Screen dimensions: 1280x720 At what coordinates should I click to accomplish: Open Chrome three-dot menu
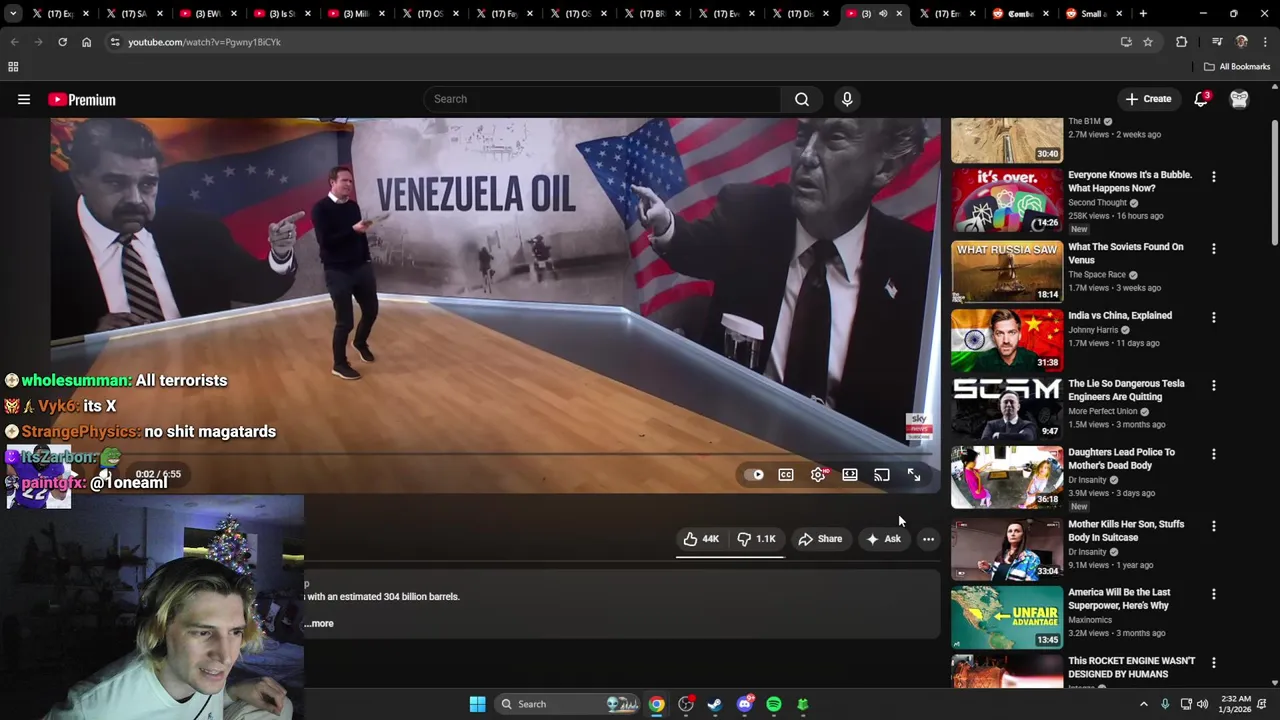tap(1265, 42)
